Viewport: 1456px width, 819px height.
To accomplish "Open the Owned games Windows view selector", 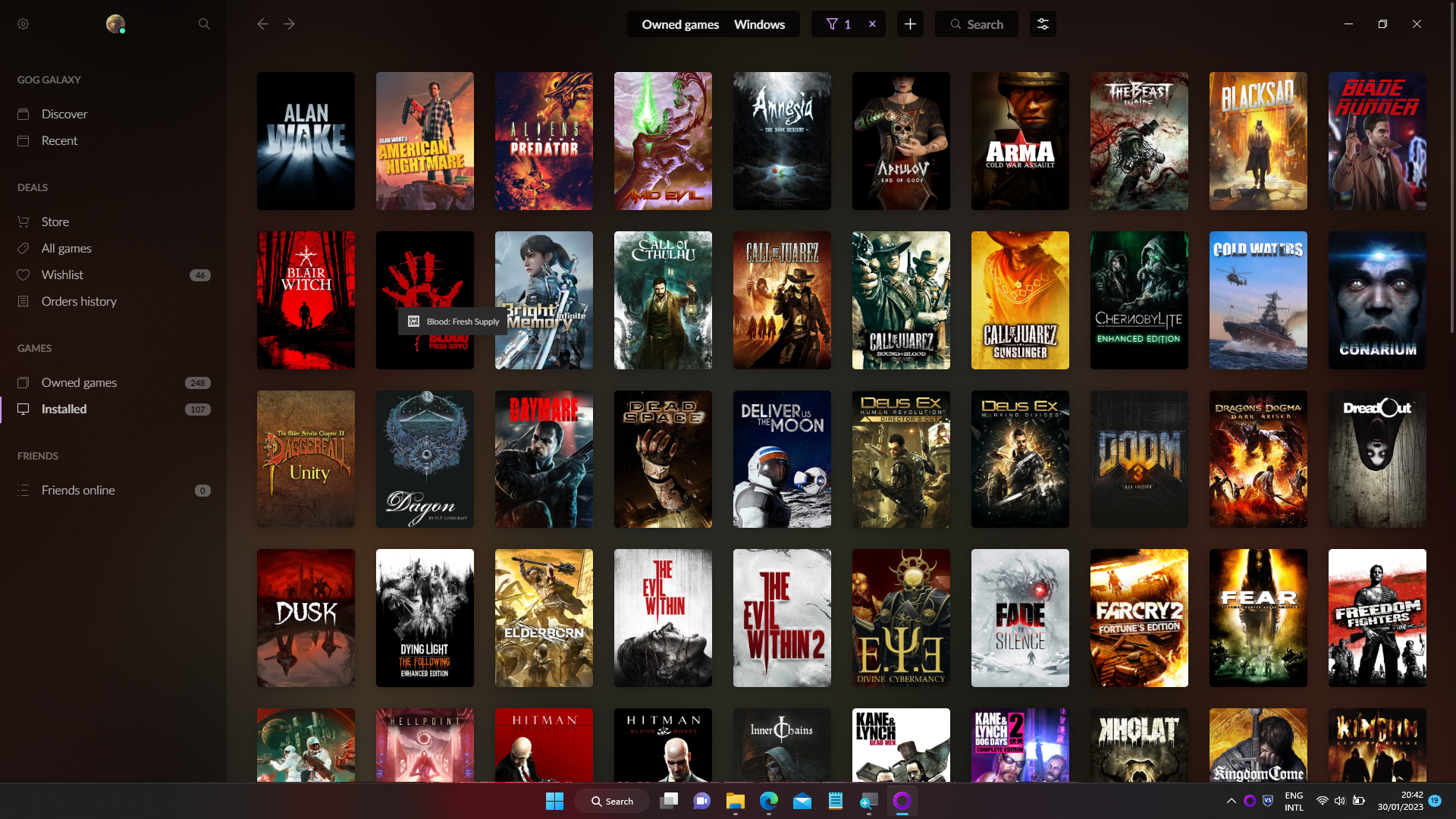I will coord(713,24).
